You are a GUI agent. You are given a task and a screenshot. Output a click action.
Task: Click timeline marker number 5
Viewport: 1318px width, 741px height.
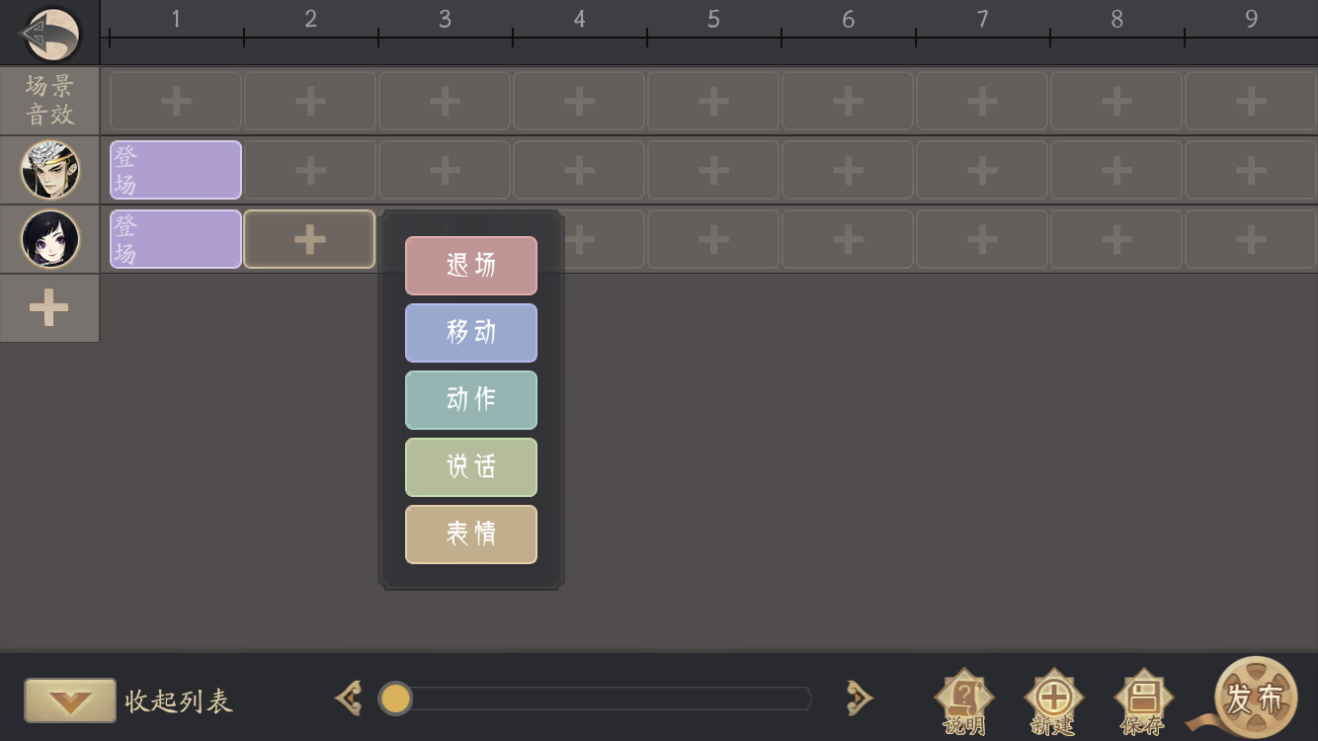pyautogui.click(x=713, y=19)
